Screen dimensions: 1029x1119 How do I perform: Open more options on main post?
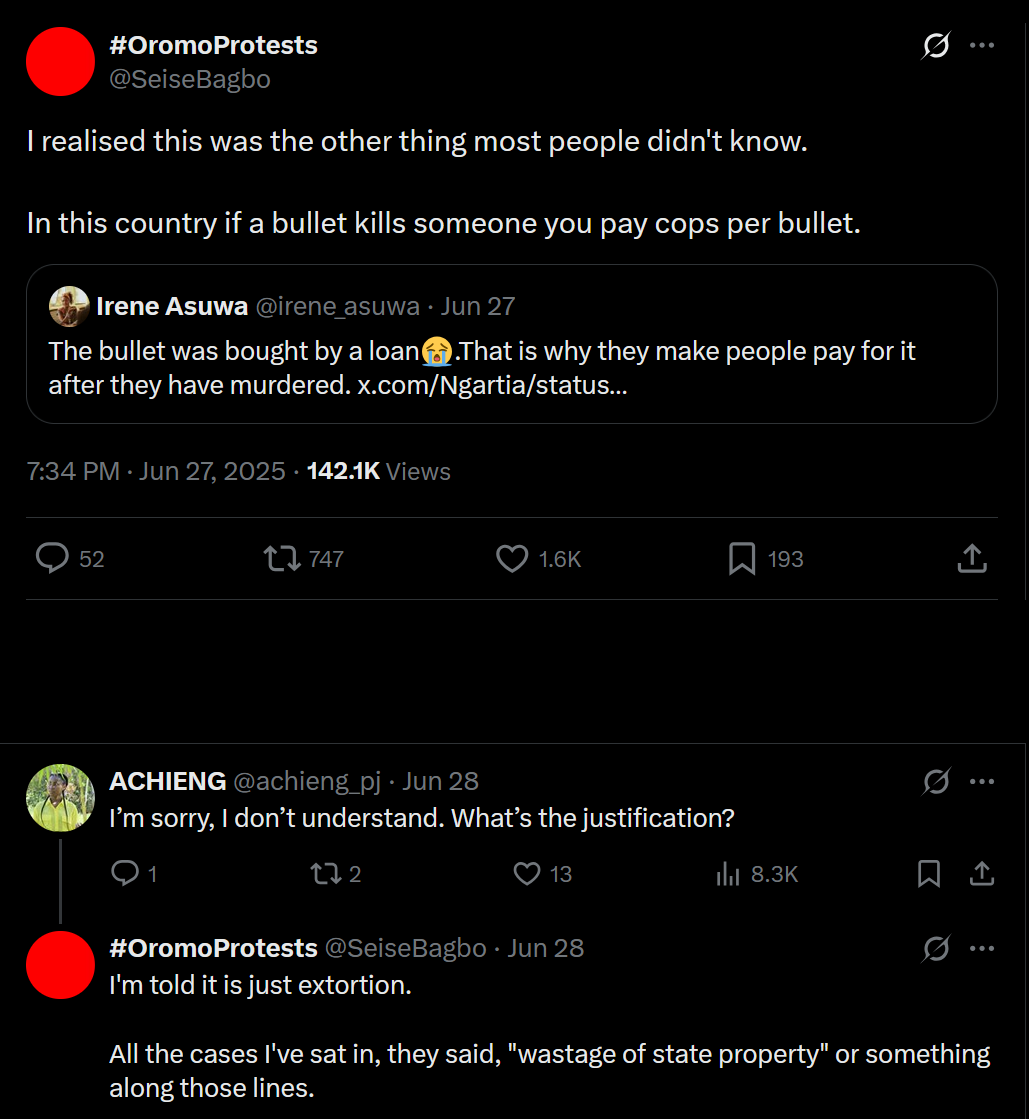pyautogui.click(x=982, y=46)
